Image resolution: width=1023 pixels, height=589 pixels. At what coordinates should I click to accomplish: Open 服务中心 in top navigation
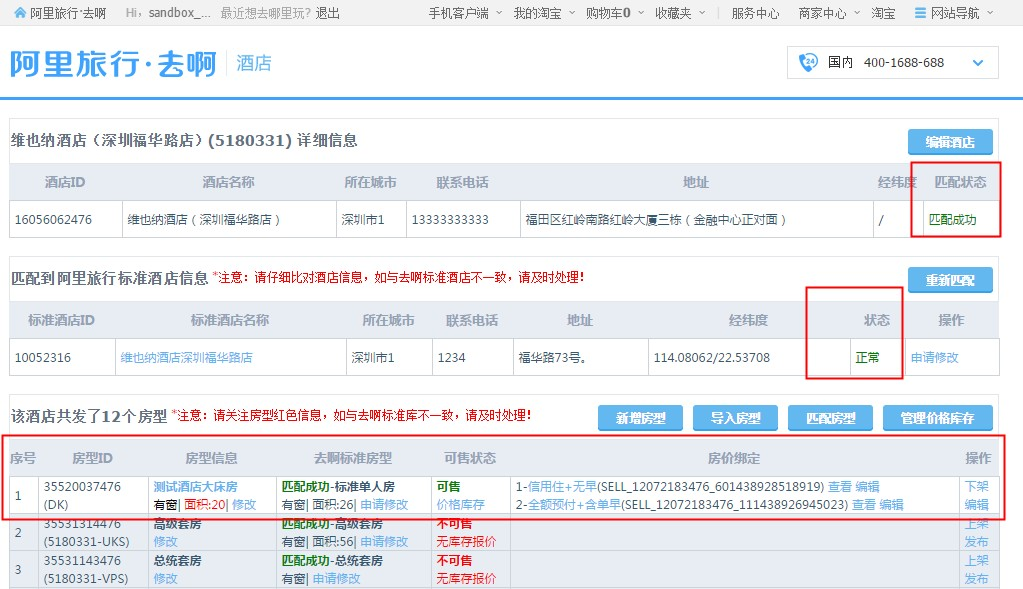[755, 13]
